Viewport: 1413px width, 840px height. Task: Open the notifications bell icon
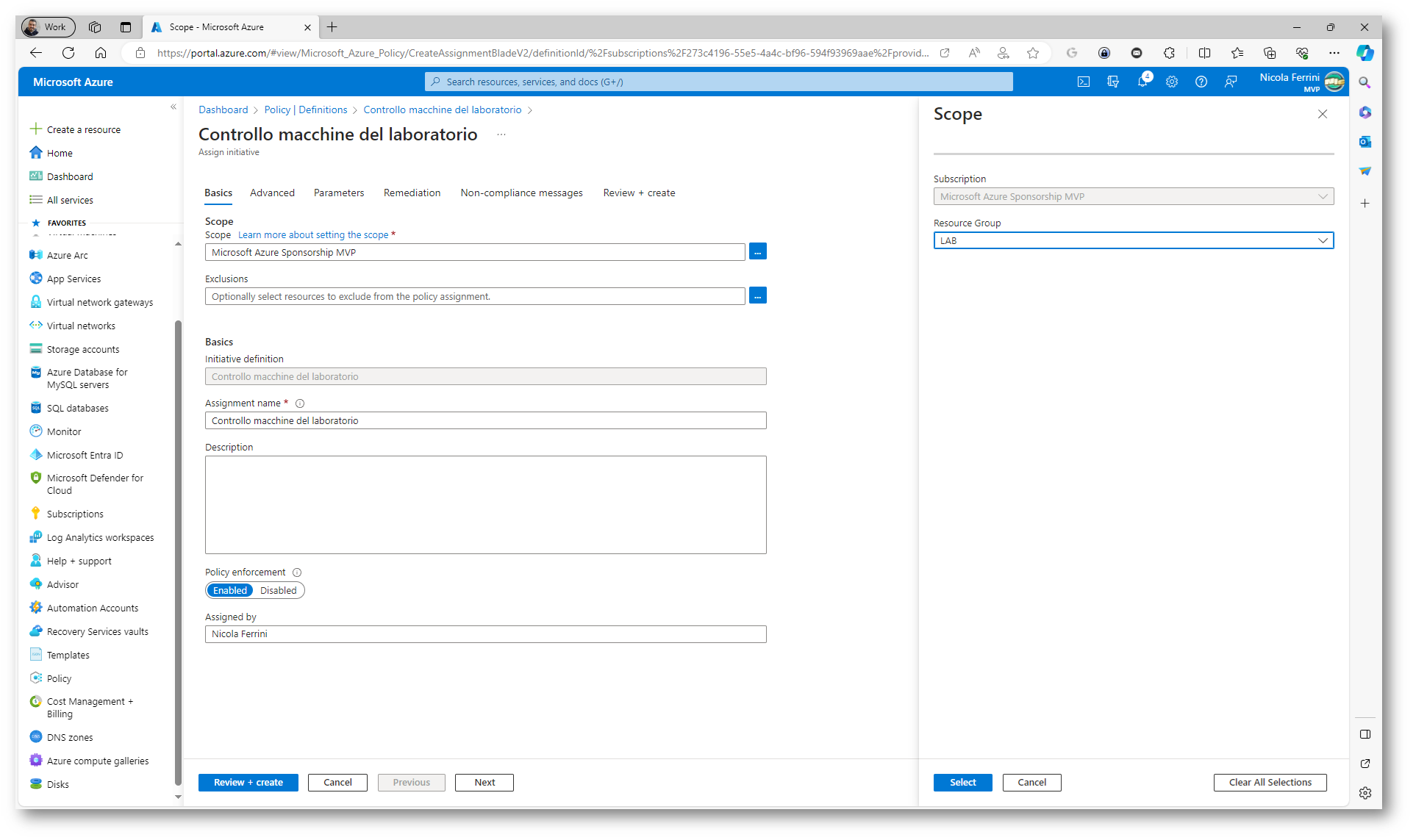[x=1142, y=82]
